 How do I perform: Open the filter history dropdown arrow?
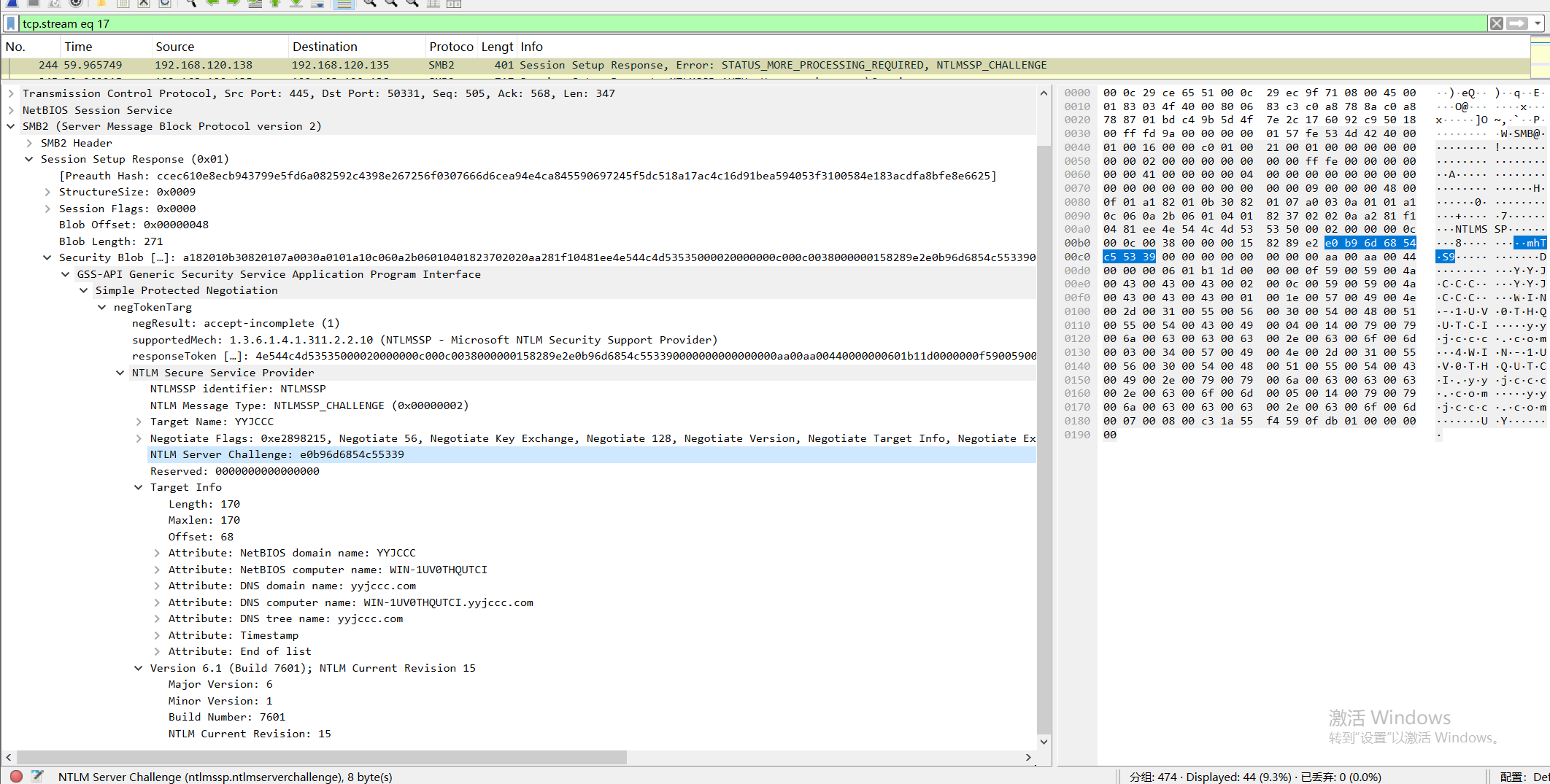(x=1538, y=23)
